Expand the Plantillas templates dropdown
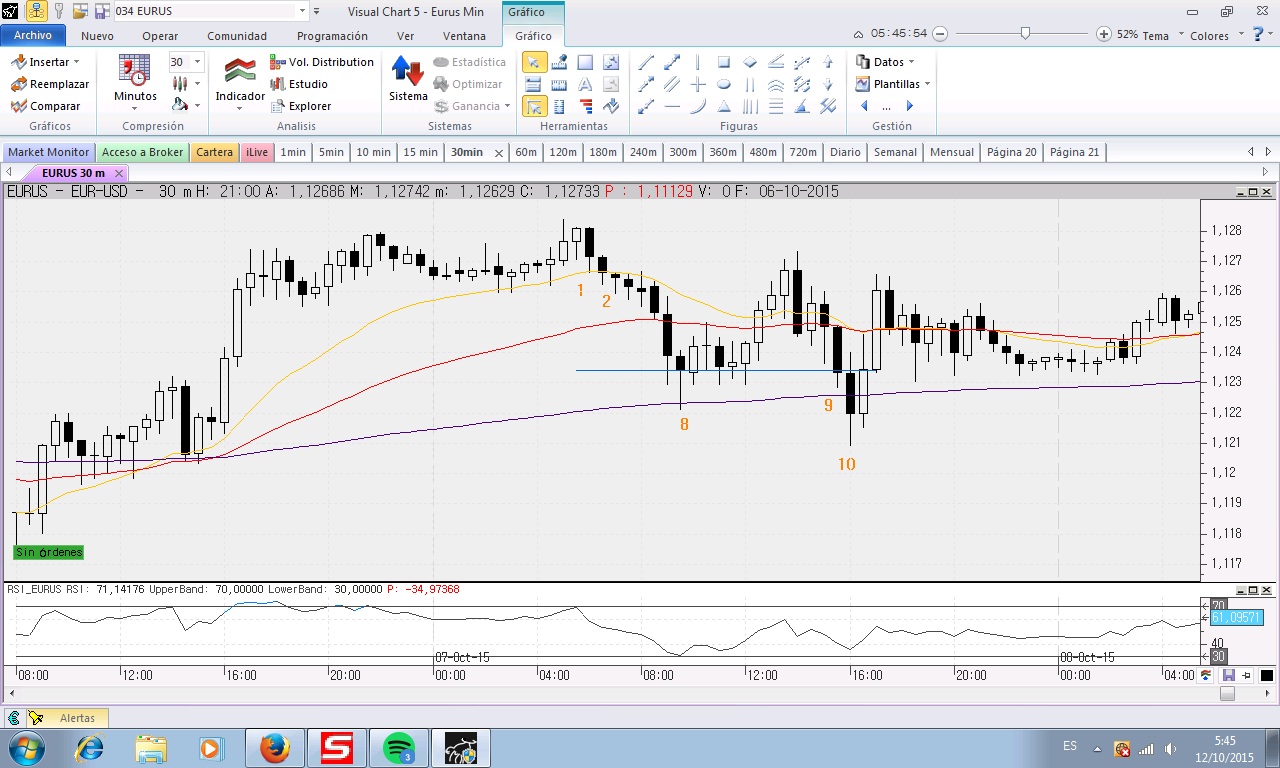This screenshot has width=1280, height=768. pyautogui.click(x=894, y=84)
